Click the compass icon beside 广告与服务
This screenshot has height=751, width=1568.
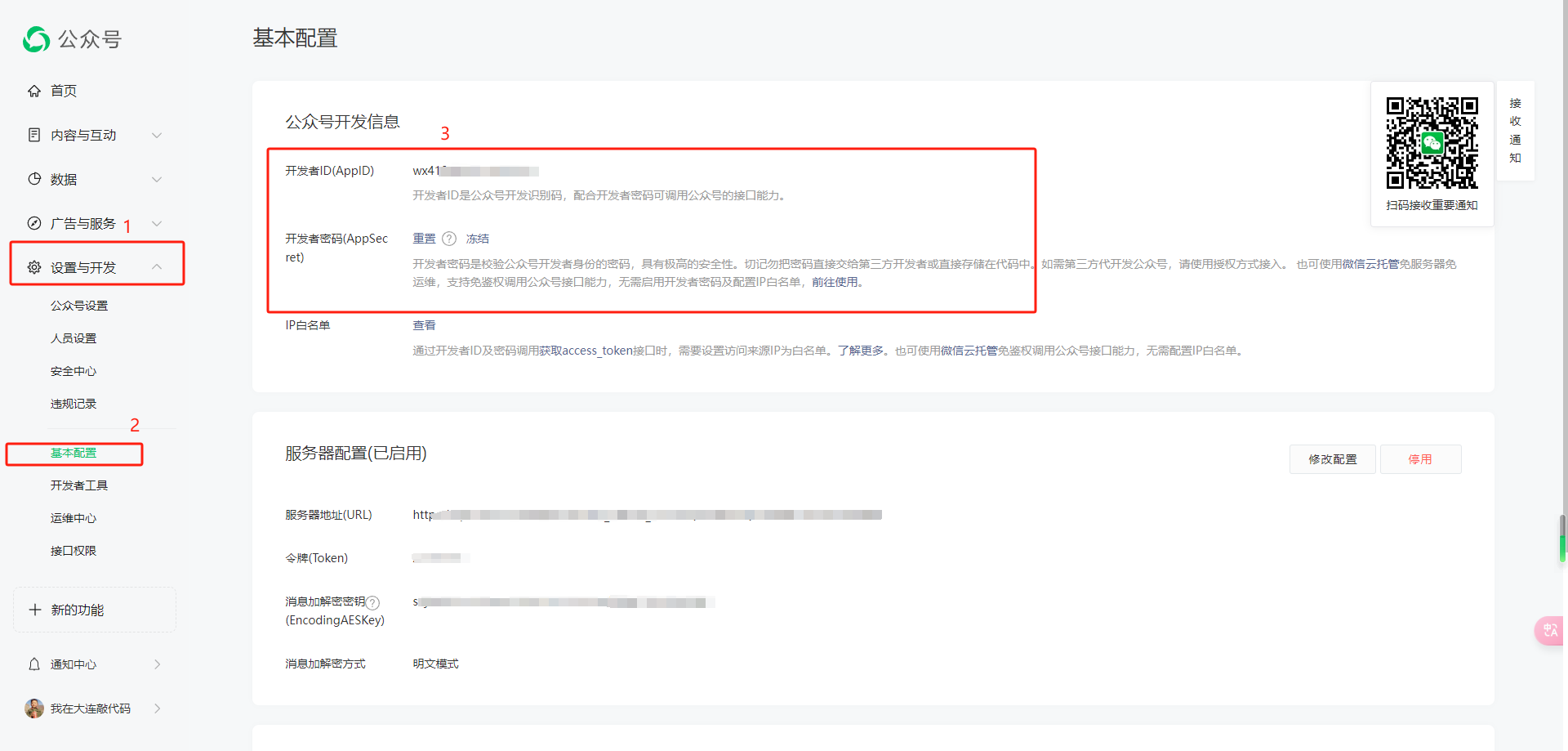[x=34, y=223]
